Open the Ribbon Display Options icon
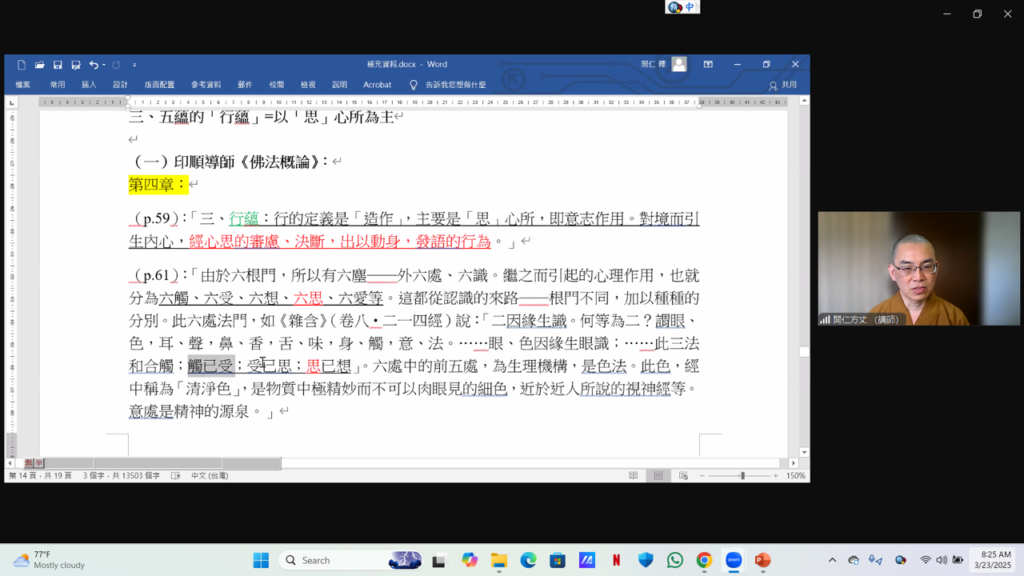Viewport: 1024px width, 576px height. (x=708, y=65)
